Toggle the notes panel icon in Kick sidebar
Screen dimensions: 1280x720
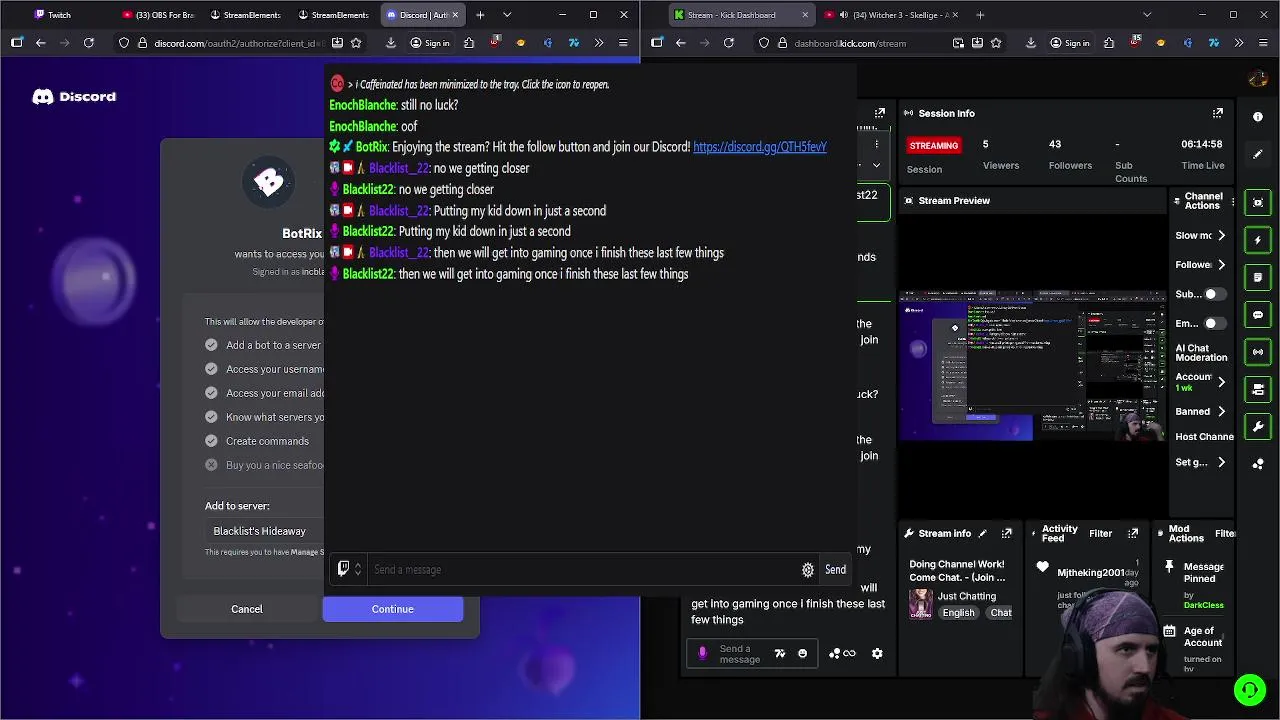click(1258, 277)
